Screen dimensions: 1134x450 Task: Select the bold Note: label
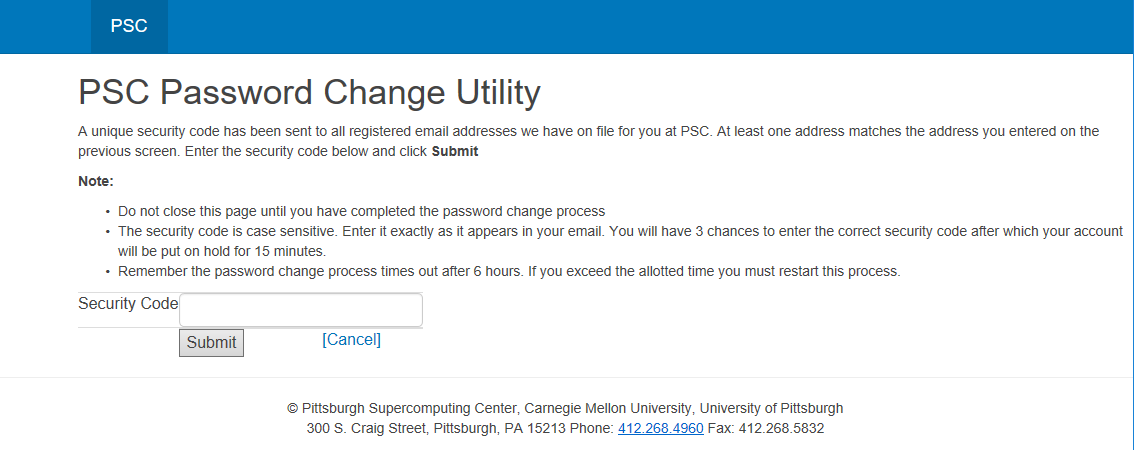coord(96,182)
